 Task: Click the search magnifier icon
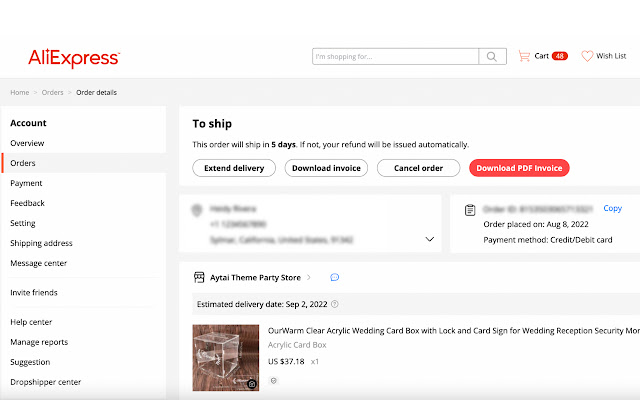click(492, 56)
